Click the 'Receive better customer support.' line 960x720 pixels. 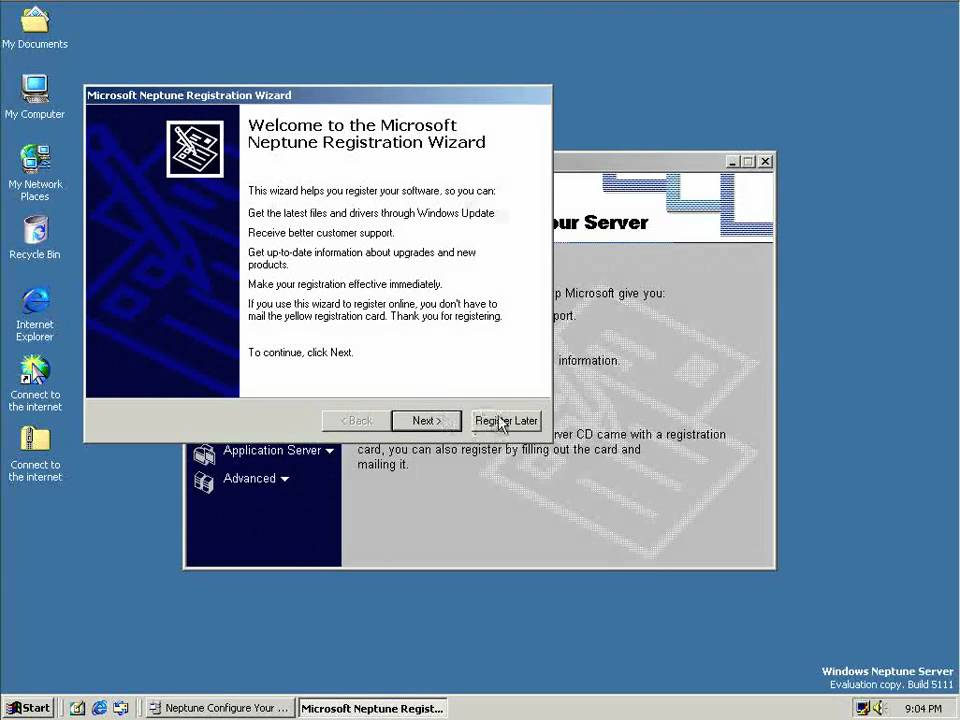click(x=321, y=233)
